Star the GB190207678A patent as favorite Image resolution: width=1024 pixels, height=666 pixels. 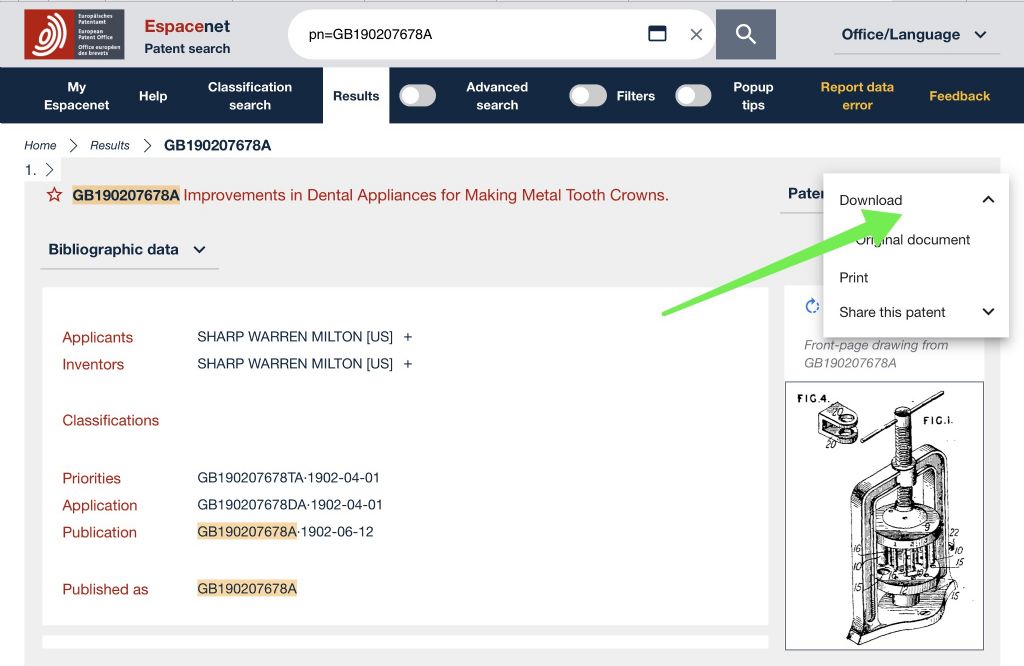[54, 195]
